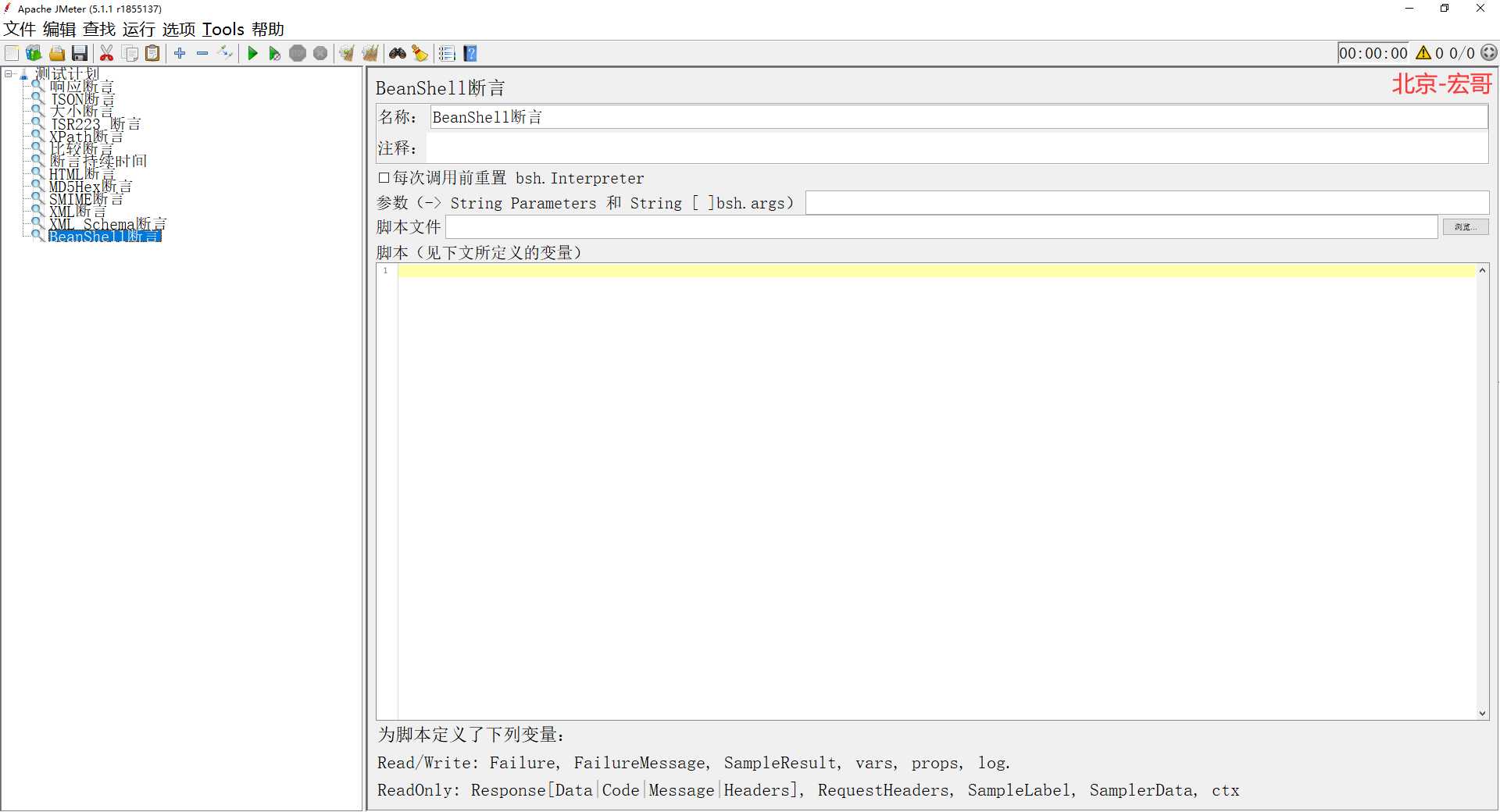This screenshot has width=1500, height=812.
Task: Select XML断言 in the tree
Action: (x=77, y=212)
